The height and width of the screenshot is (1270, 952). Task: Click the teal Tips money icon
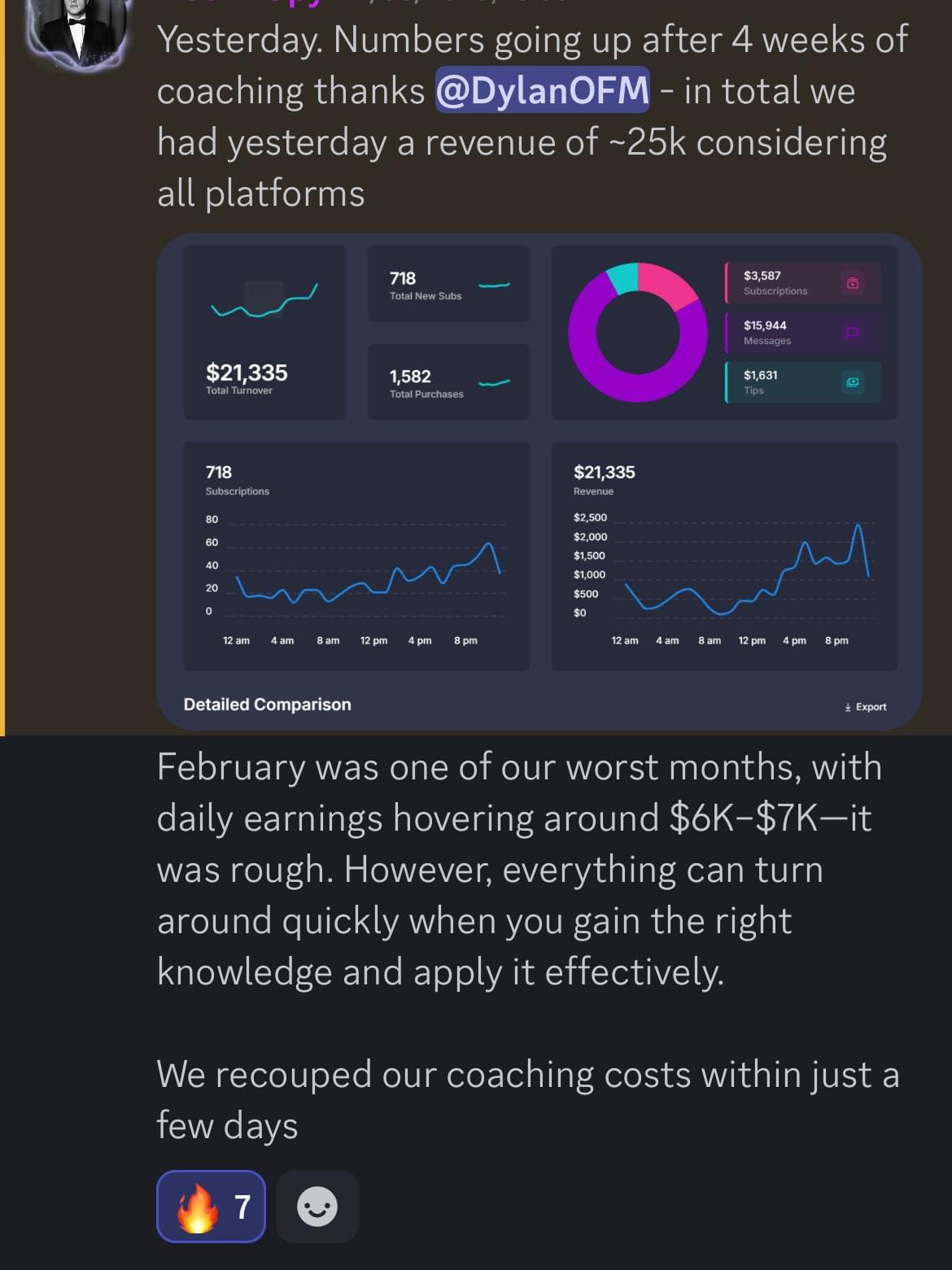pos(852,382)
